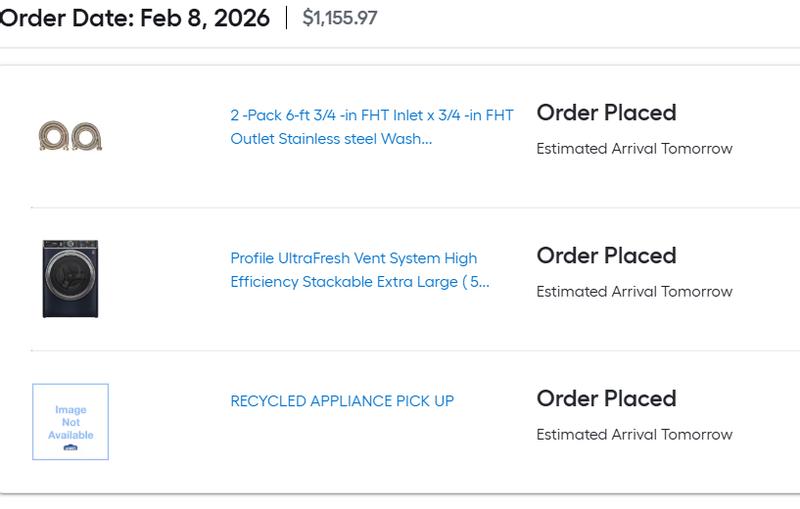
Task: Click Estimated Arrival Tomorrow for the Profile washer
Action: pos(634,292)
